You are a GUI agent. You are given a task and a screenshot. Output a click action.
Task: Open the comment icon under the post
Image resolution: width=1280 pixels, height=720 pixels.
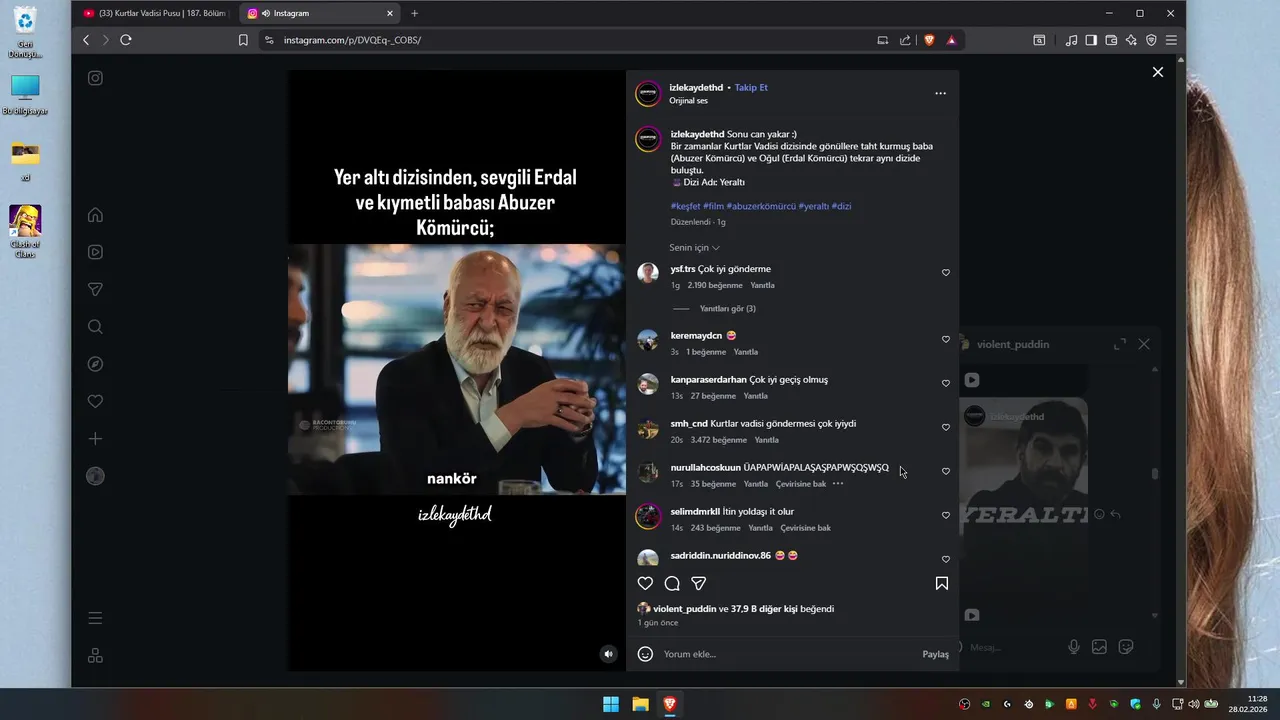click(672, 583)
